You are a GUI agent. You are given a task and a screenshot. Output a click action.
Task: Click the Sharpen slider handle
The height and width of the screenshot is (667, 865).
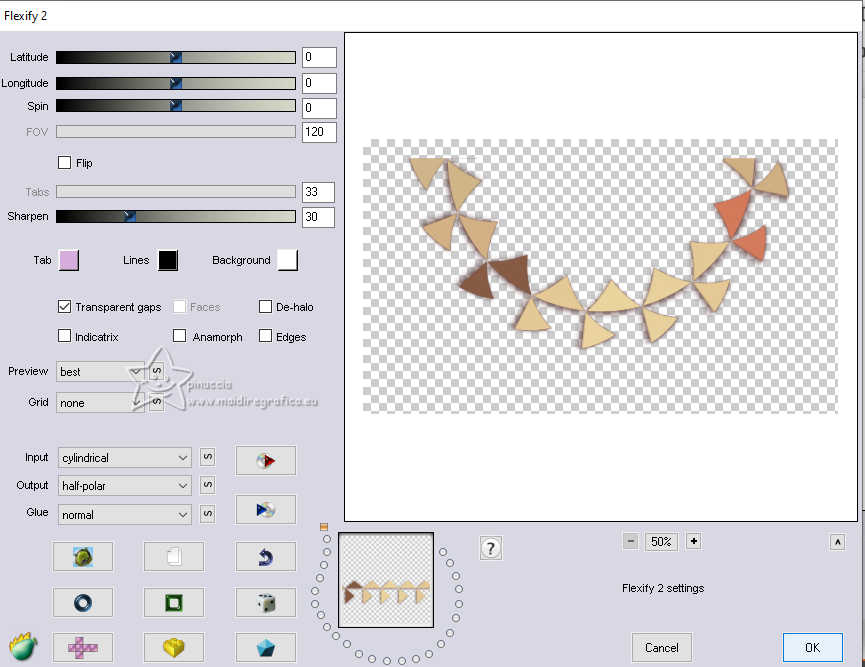tap(130, 216)
